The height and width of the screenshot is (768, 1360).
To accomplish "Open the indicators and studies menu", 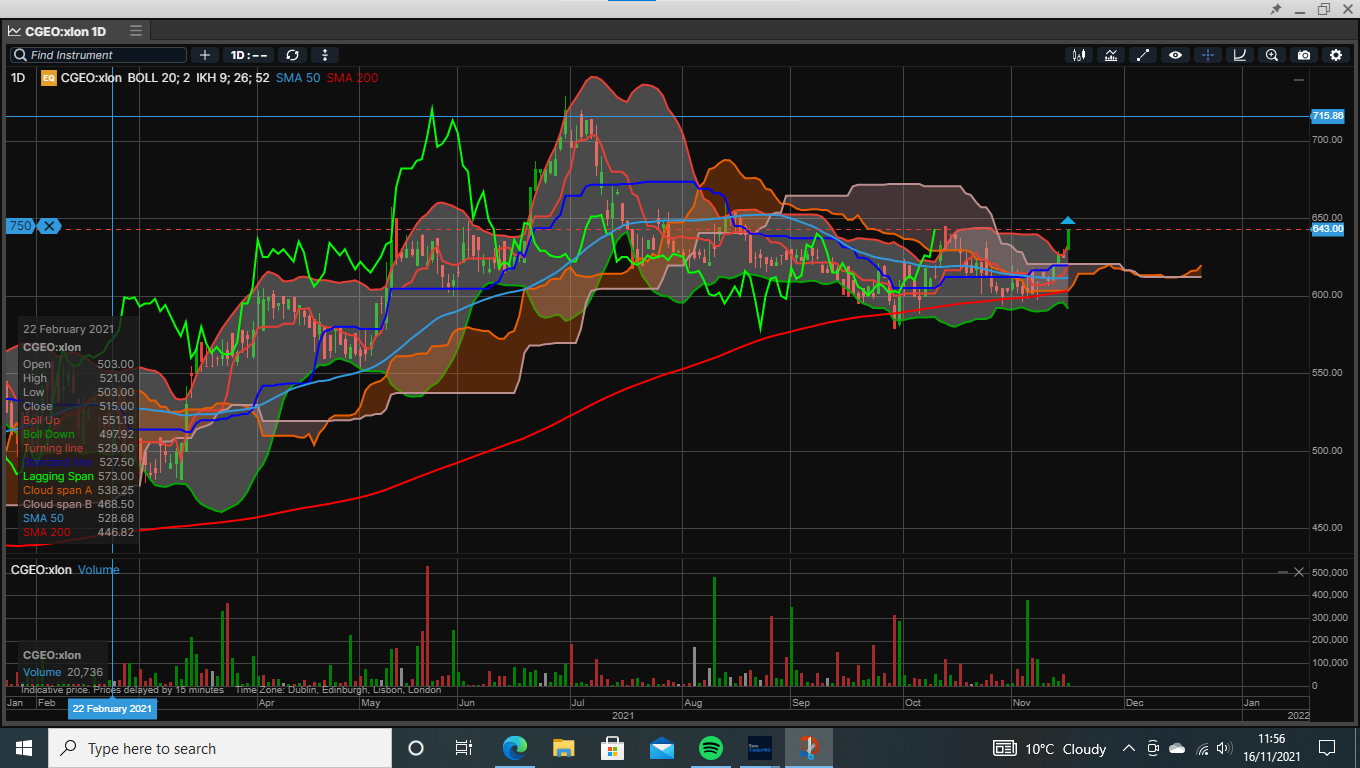I will 1110,55.
